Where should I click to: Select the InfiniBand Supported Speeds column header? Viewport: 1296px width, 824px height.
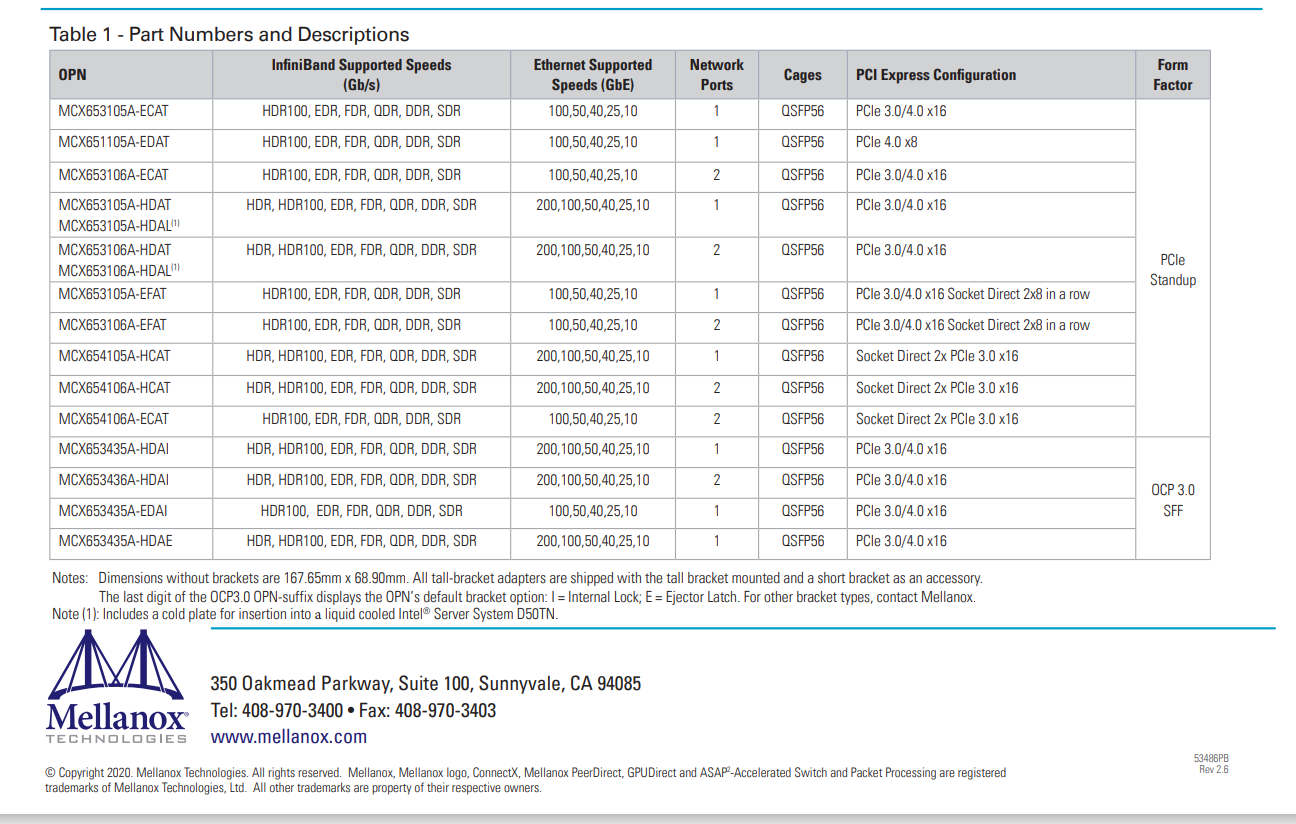pyautogui.click(x=361, y=75)
